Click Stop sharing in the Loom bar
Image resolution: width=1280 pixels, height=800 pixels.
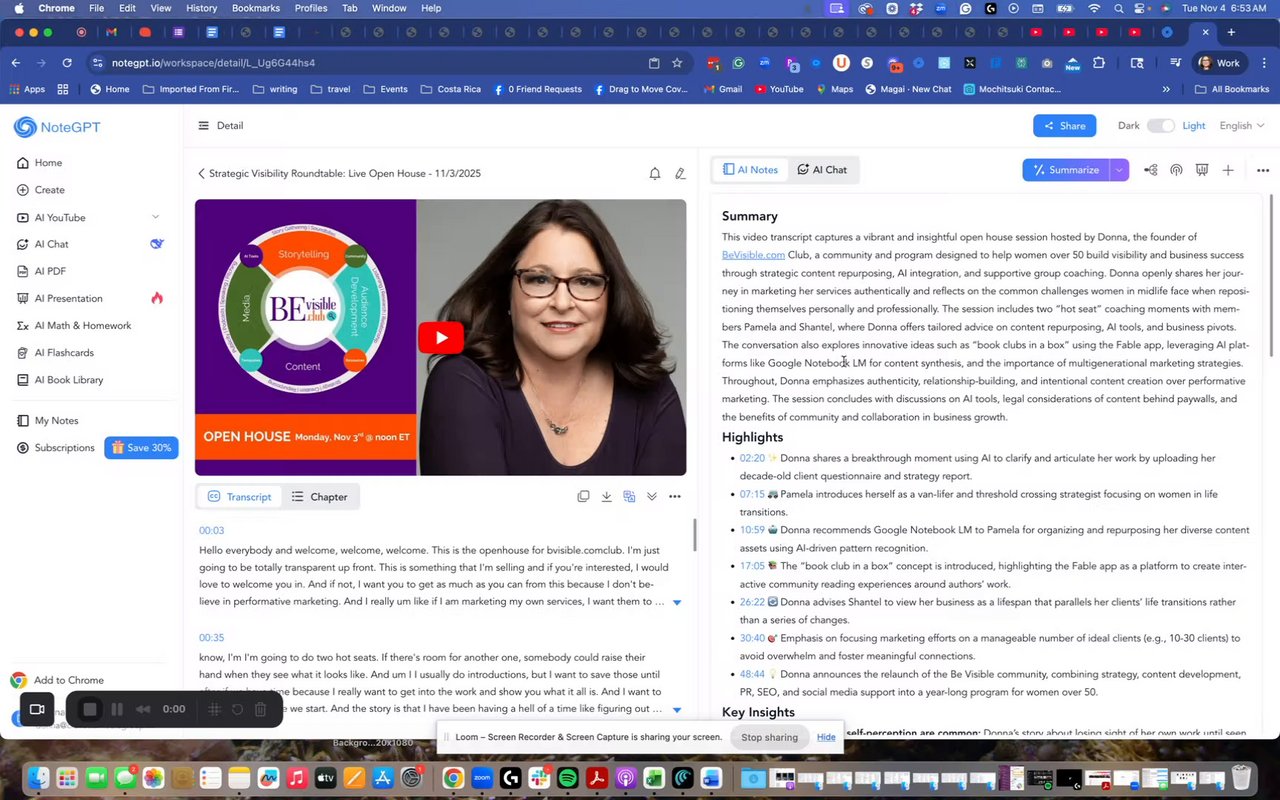click(x=769, y=737)
